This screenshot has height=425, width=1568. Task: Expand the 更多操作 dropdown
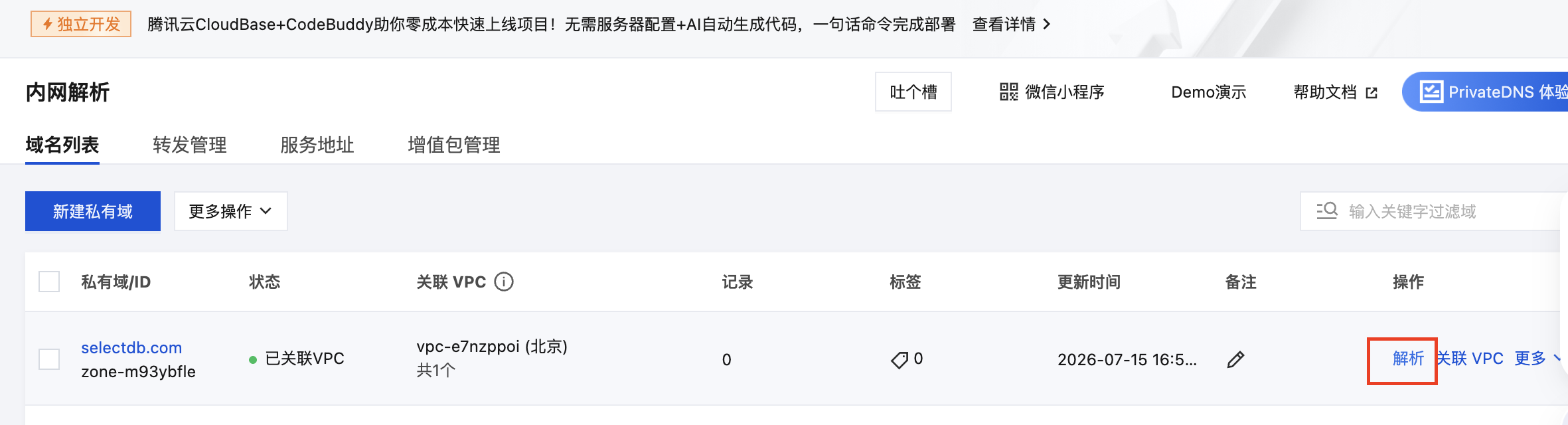[x=230, y=211]
